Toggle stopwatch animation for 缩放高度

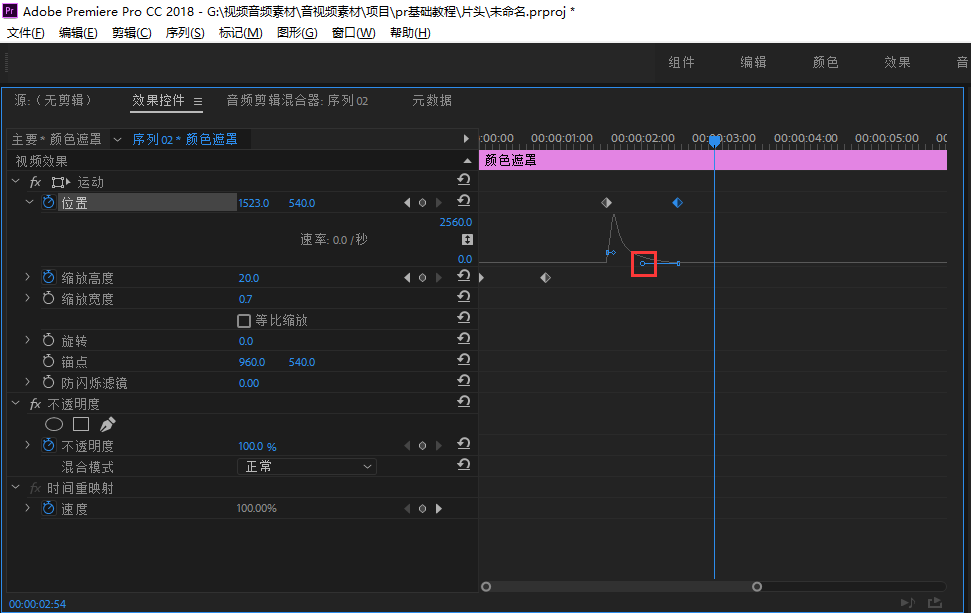pos(48,277)
